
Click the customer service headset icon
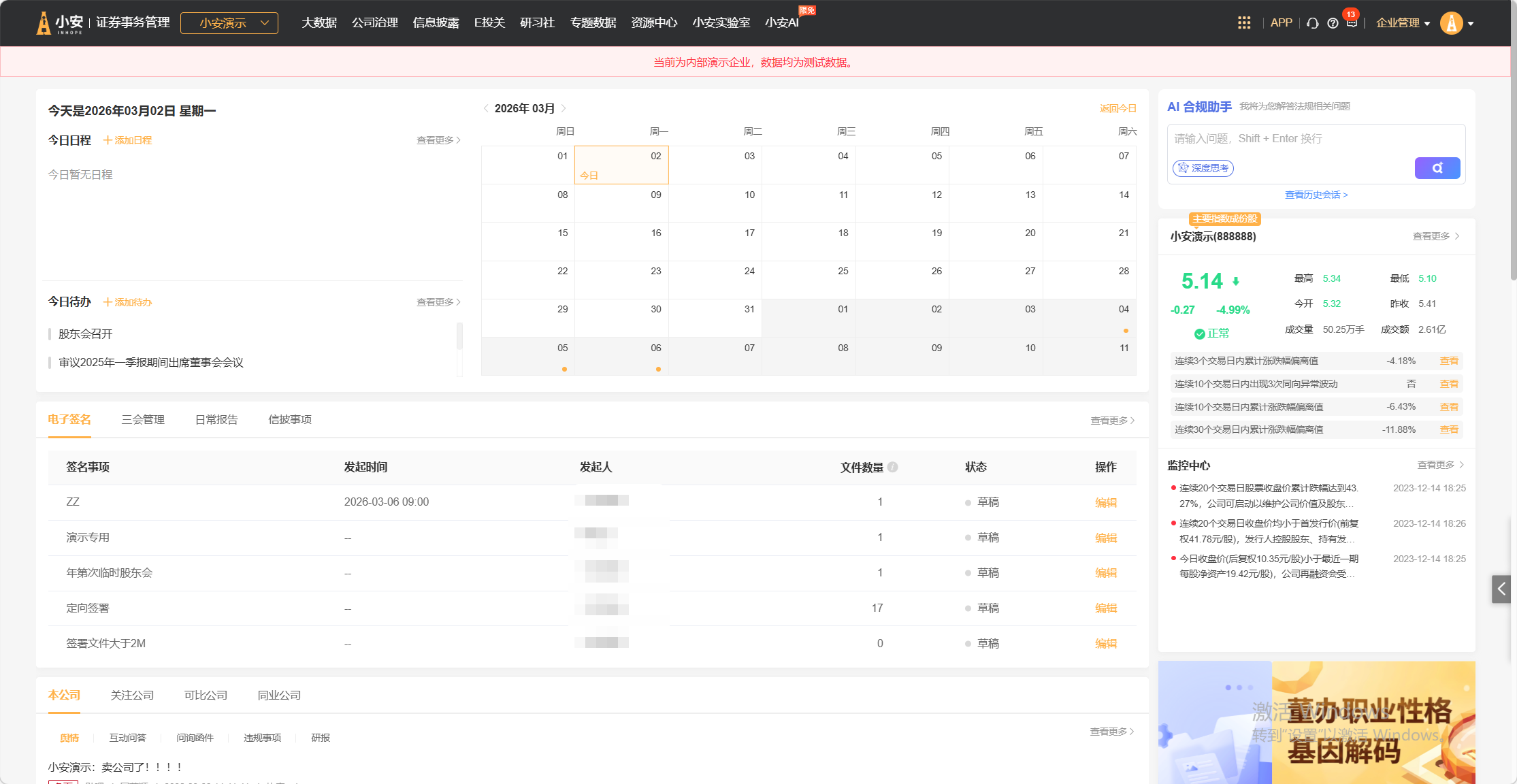coord(1313,23)
